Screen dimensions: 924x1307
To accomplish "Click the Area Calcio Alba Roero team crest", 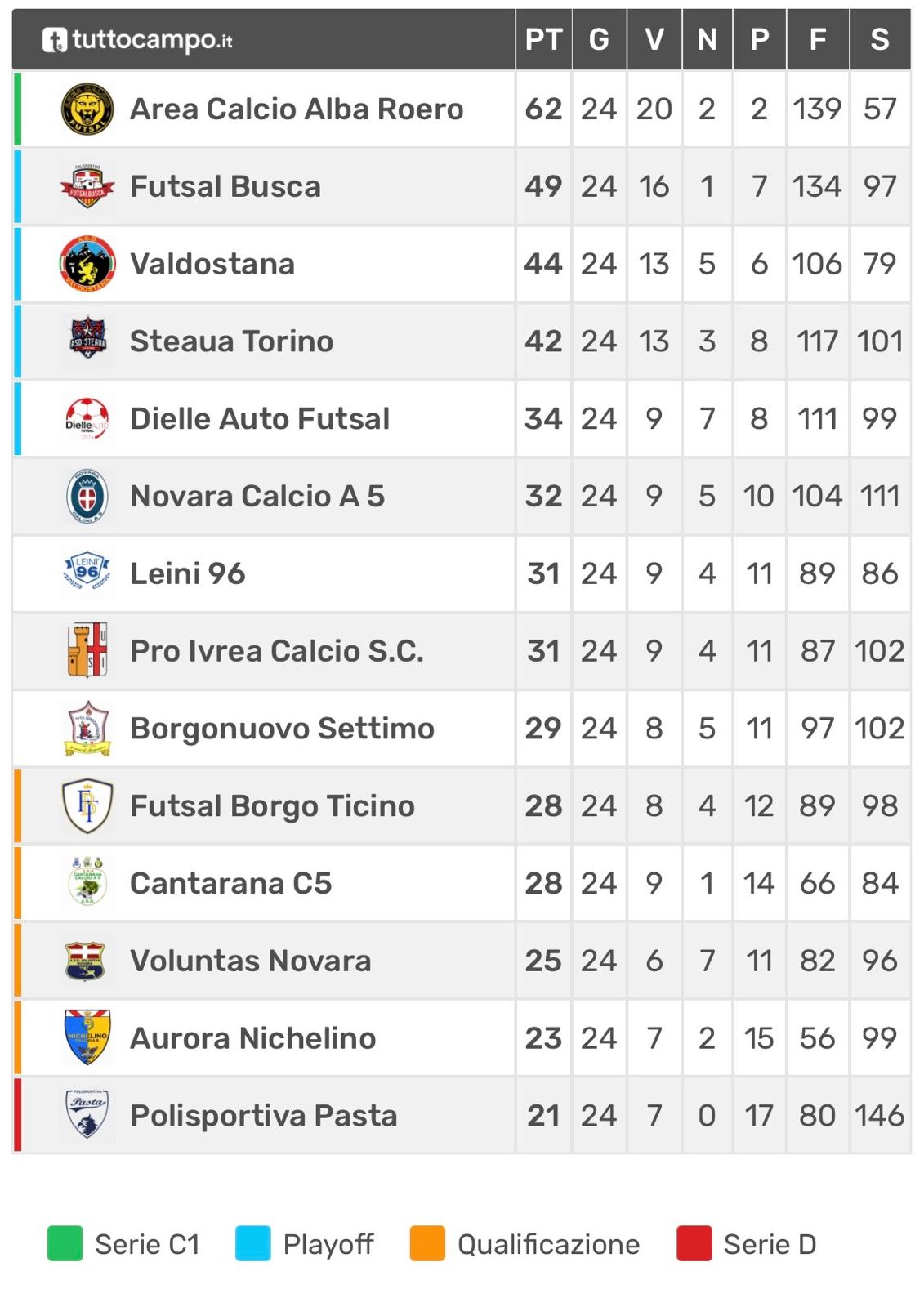I will click(87, 109).
